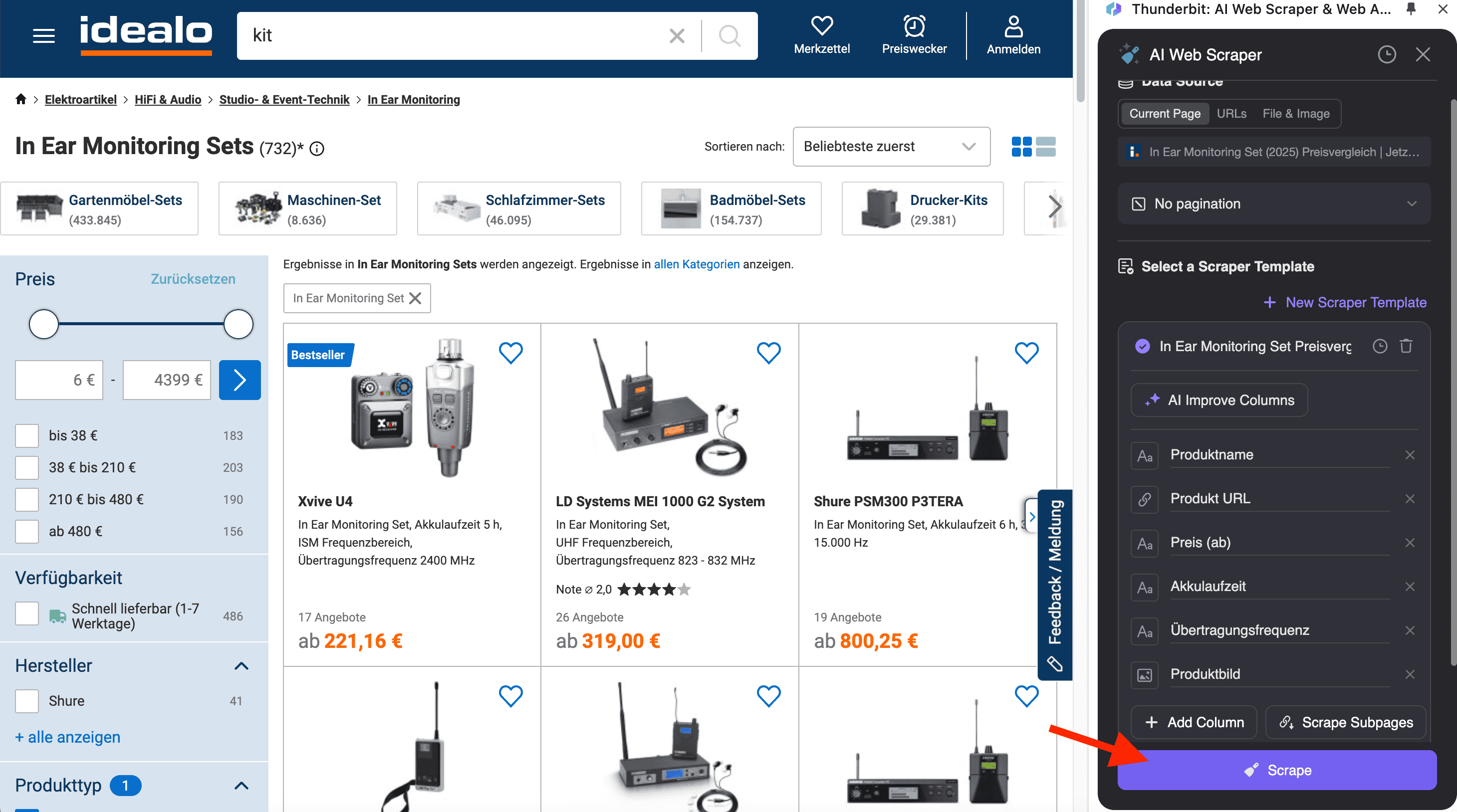The height and width of the screenshot is (812, 1457).
Task: Switch to the URLs data source tab
Action: coord(1231,114)
